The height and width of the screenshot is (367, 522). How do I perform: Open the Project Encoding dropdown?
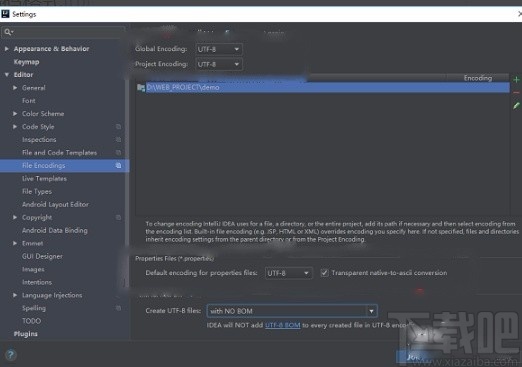219,64
